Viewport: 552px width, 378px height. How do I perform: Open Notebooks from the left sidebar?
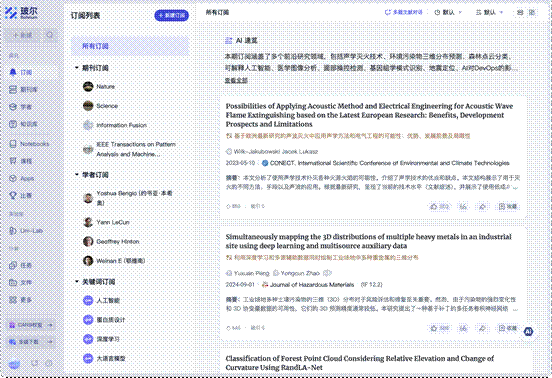coord(29,144)
